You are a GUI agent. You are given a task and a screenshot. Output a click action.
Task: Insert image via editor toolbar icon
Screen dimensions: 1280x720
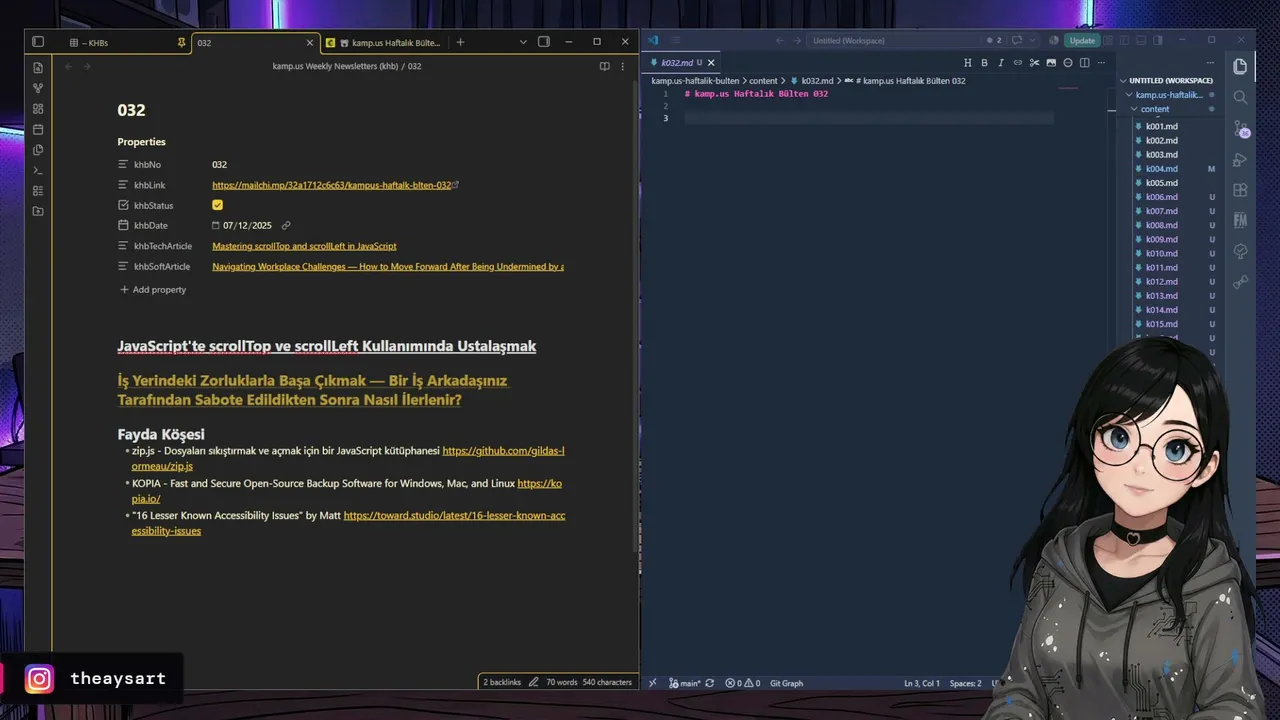[1051, 63]
